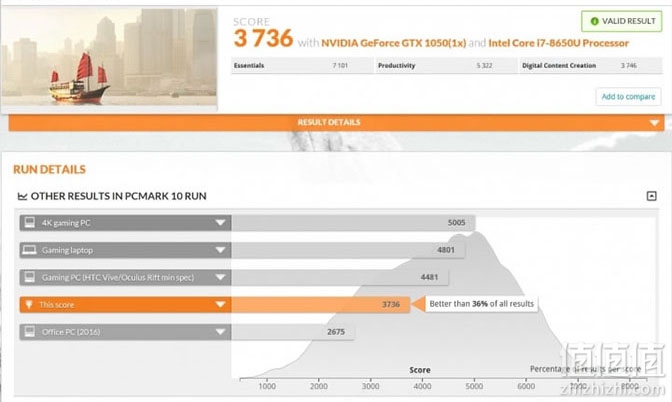Click the This score label
Screen dimensions: 672x402
[x=57, y=305]
